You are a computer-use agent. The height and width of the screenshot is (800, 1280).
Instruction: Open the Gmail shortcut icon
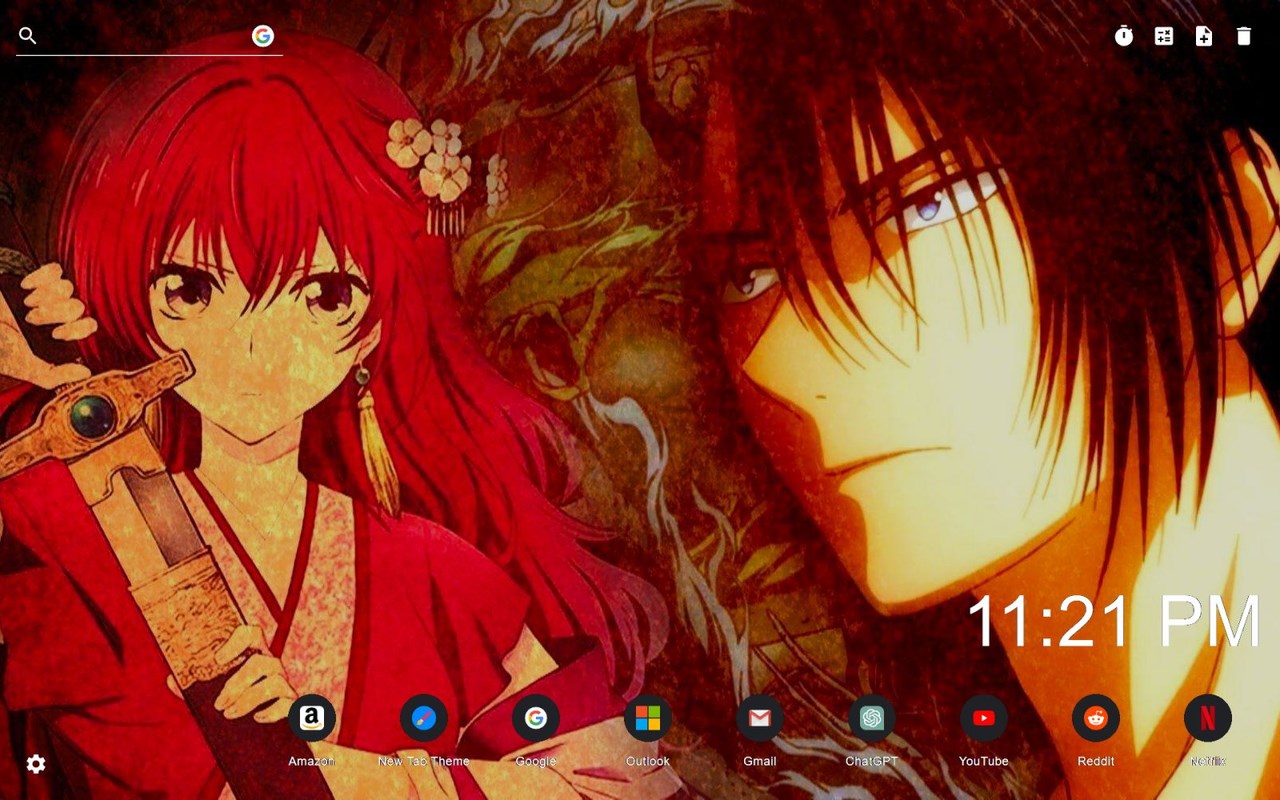coord(760,718)
